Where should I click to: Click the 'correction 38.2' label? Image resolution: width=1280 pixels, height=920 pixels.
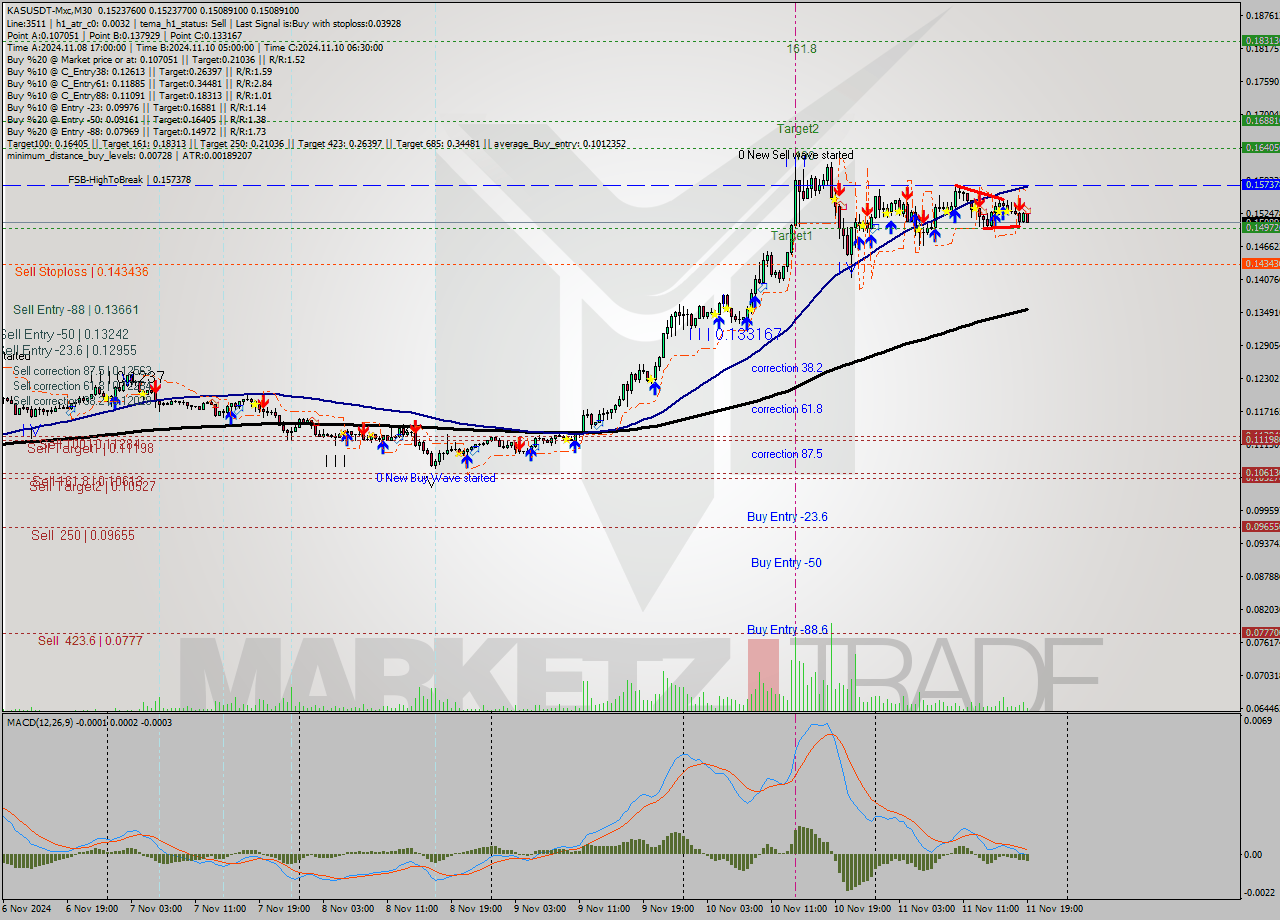(x=787, y=368)
